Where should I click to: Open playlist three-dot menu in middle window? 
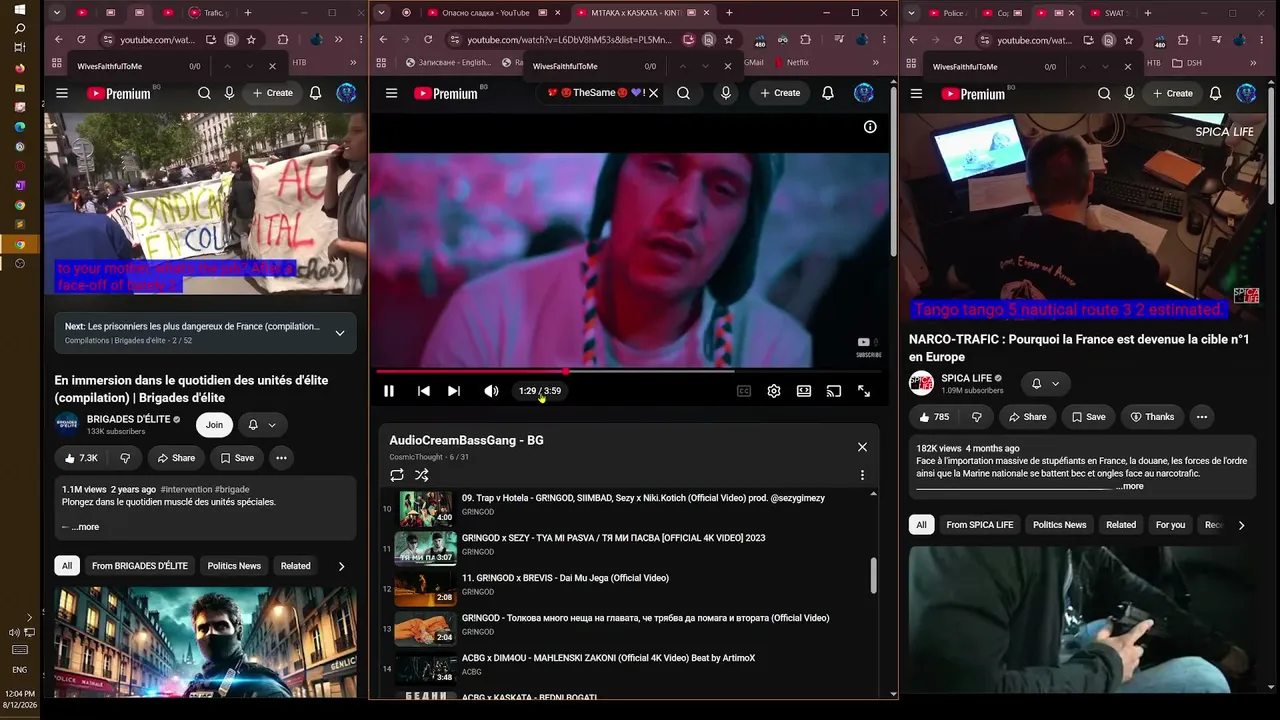click(x=862, y=475)
